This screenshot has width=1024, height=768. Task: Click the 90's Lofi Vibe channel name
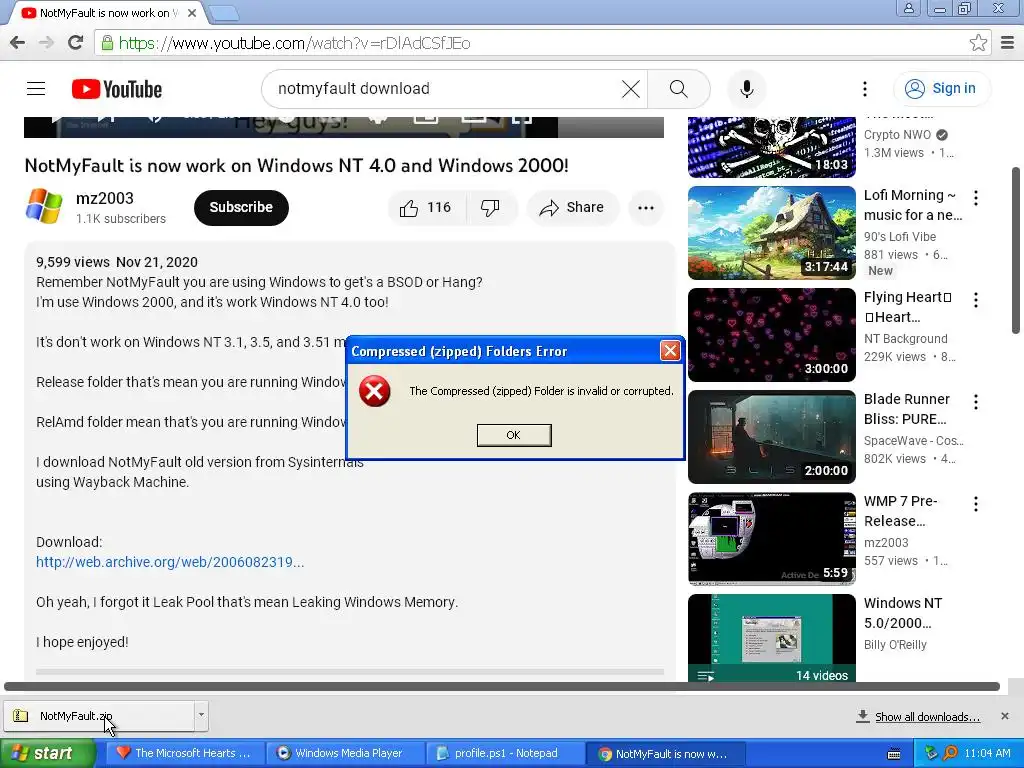click(x=900, y=236)
